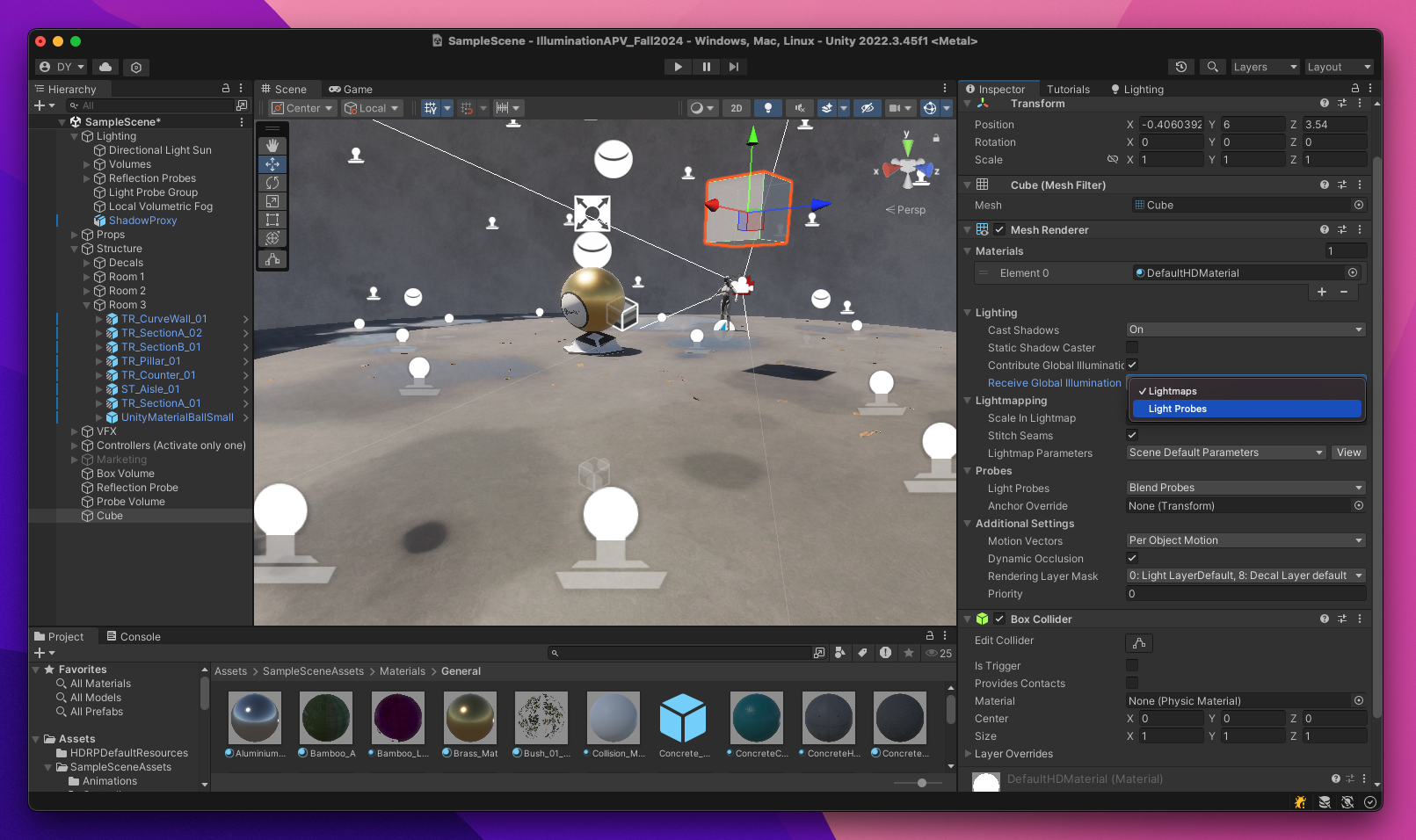Viewport: 1416px width, 840px height.
Task: Open Cast Shadows dropdown
Action: coord(1246,329)
